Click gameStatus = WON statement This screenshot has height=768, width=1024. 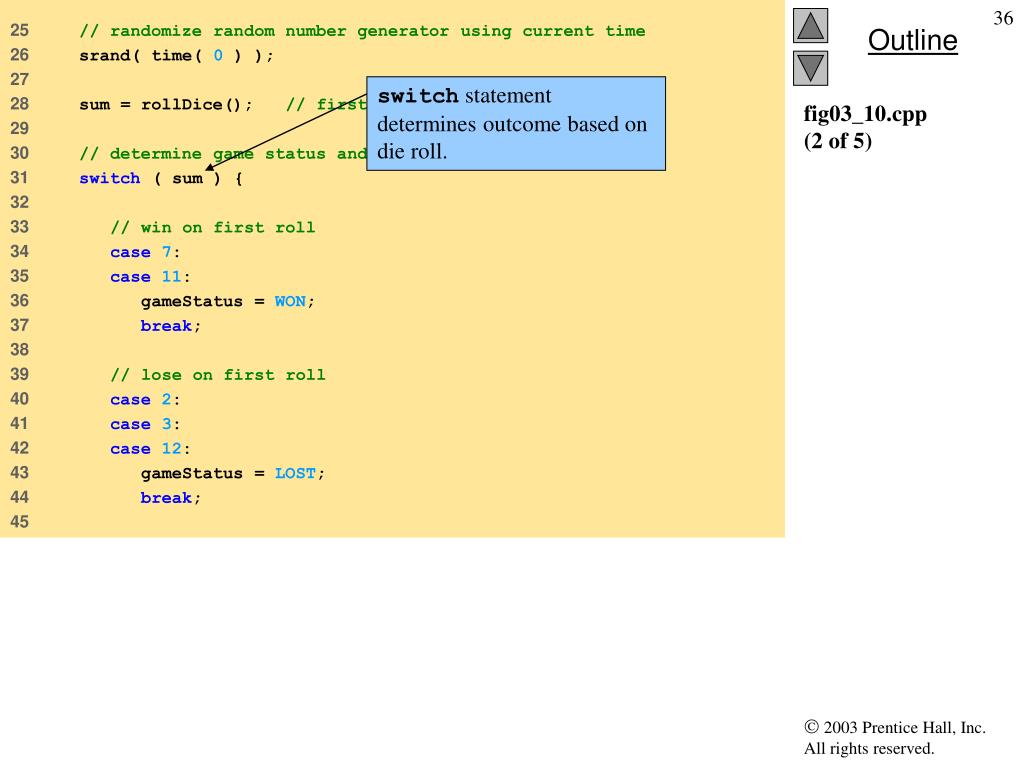coord(228,302)
